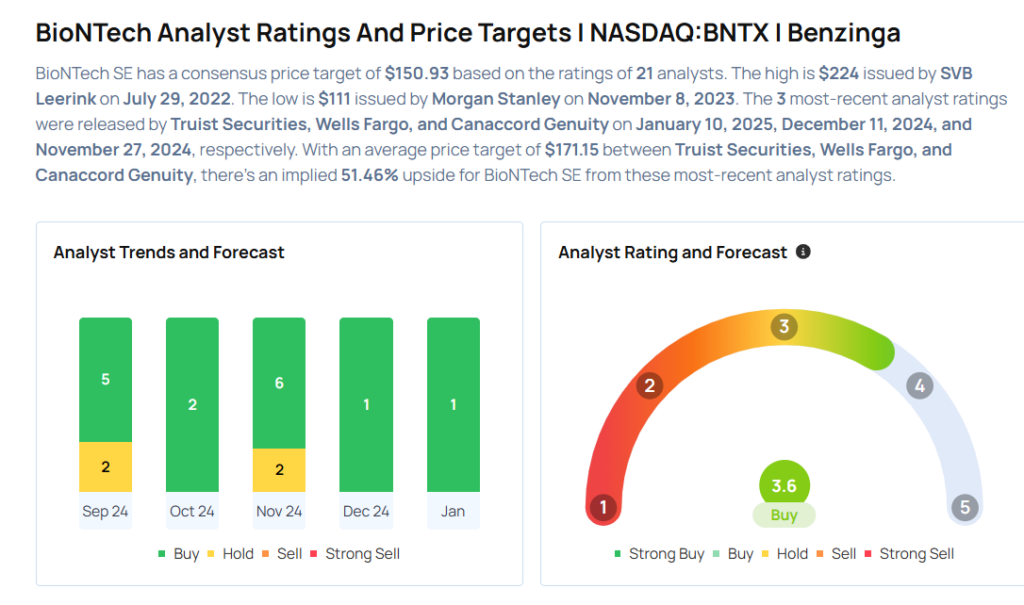Click the Nov 24 yellow Hold bar segment
Screen dimensions: 1024x605
click(279, 470)
